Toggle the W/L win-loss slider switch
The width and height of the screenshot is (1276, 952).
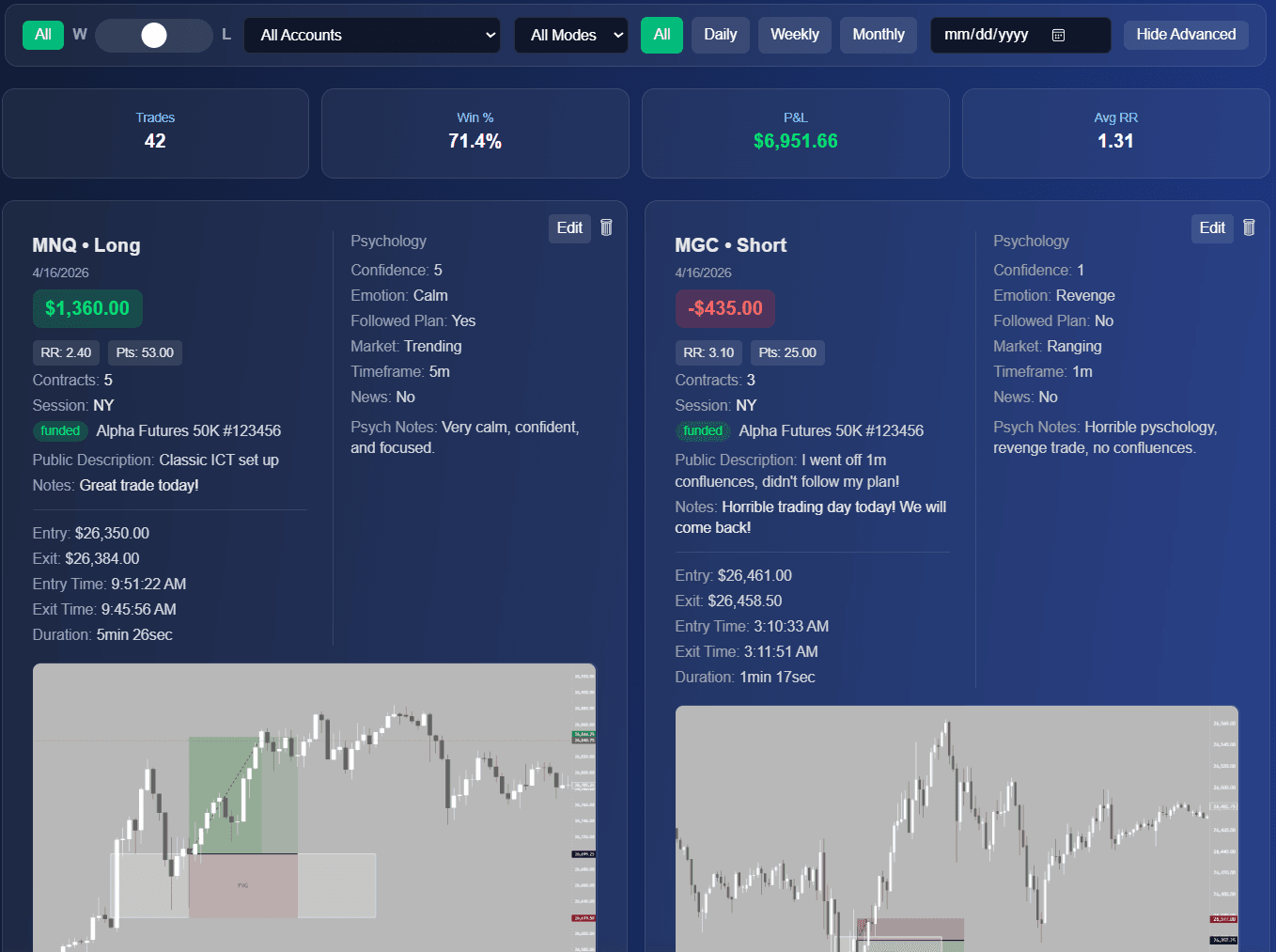point(154,35)
